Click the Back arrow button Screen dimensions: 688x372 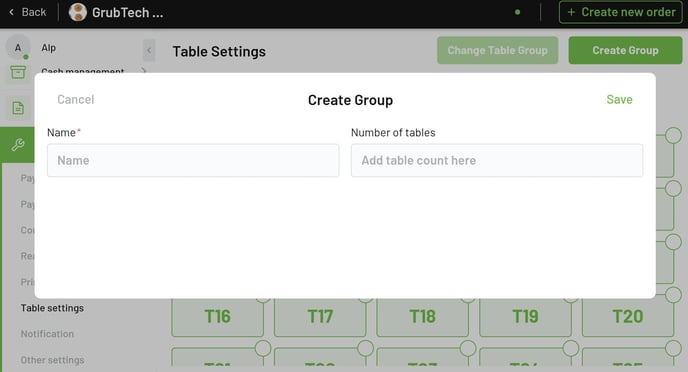pyautogui.click(x=27, y=12)
